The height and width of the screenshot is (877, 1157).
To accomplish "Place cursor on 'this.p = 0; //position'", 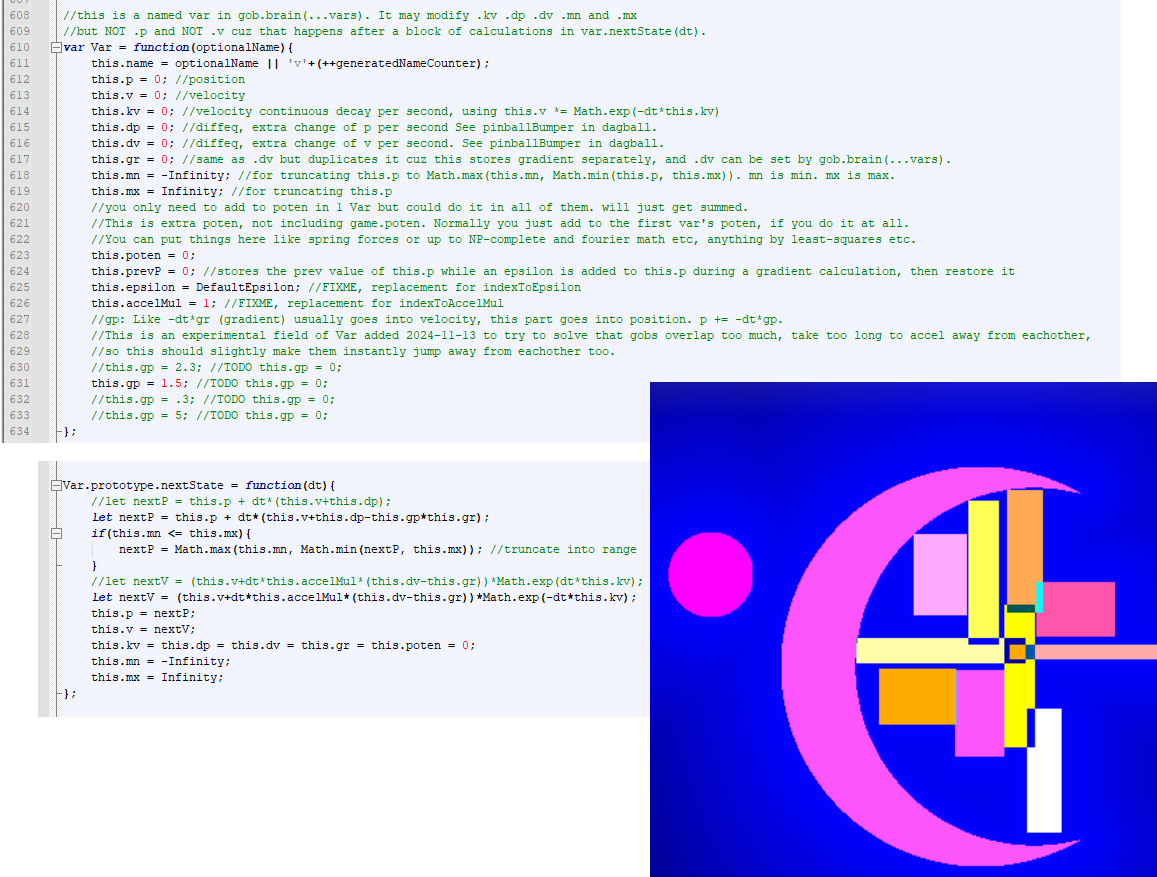I will (168, 80).
